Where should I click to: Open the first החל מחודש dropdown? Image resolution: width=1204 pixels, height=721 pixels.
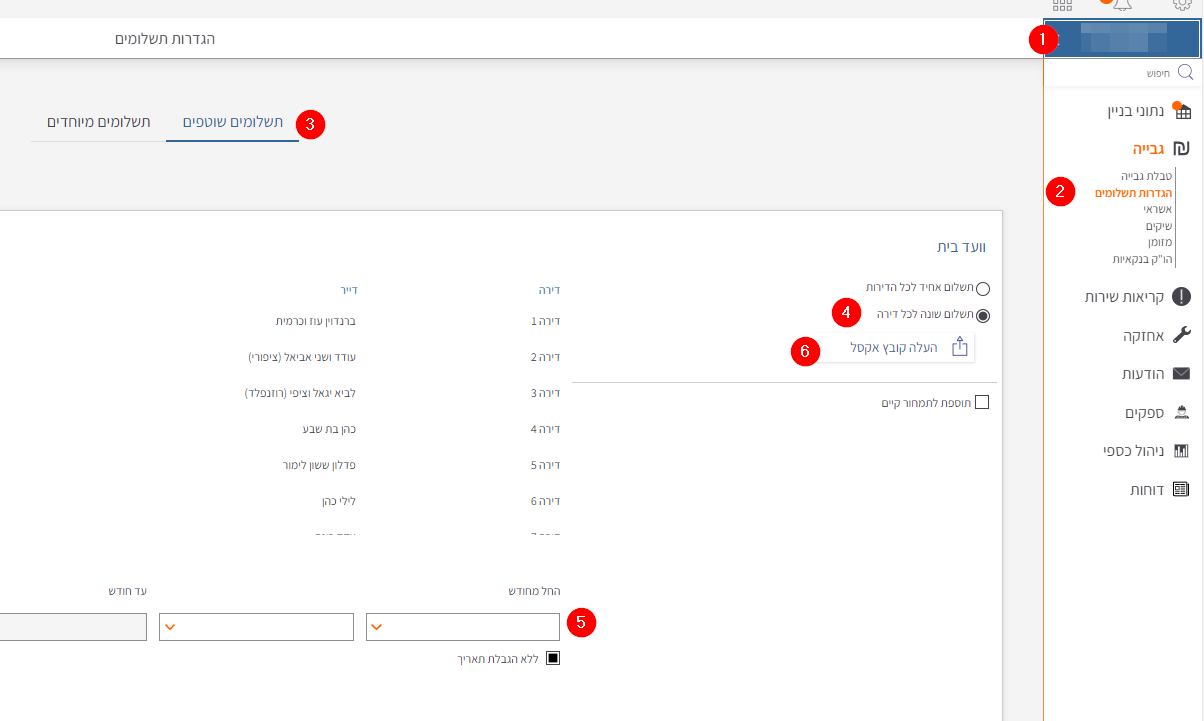(x=463, y=627)
